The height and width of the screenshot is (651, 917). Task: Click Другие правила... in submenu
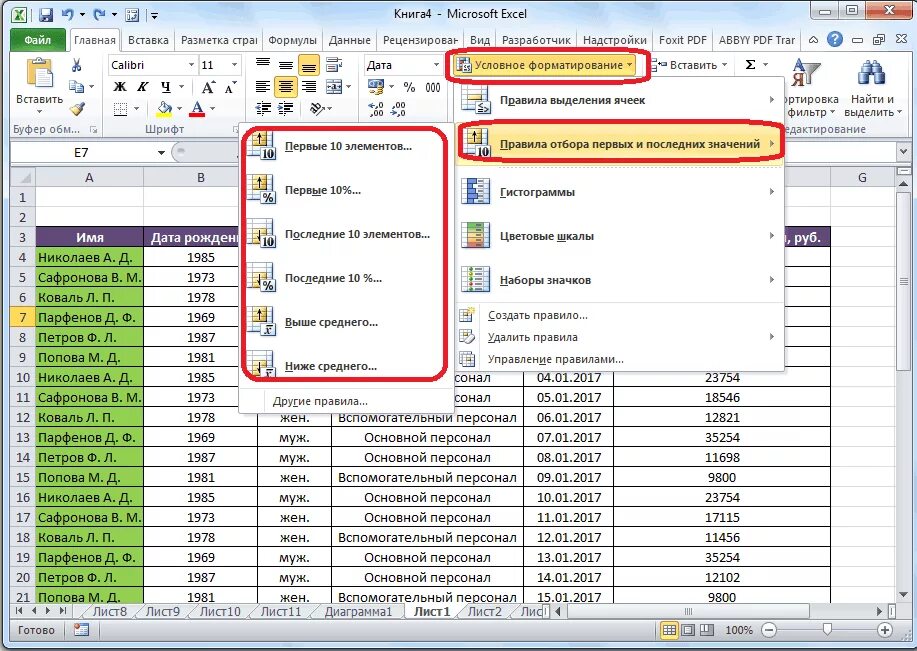(345, 401)
